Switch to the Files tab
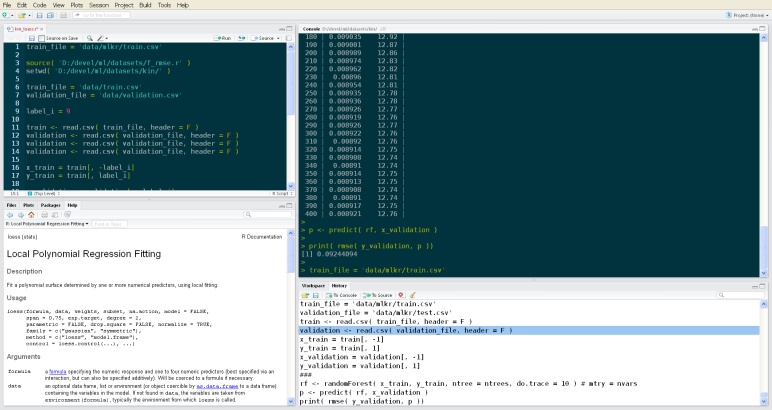This screenshot has height=410, width=772. [11, 205]
